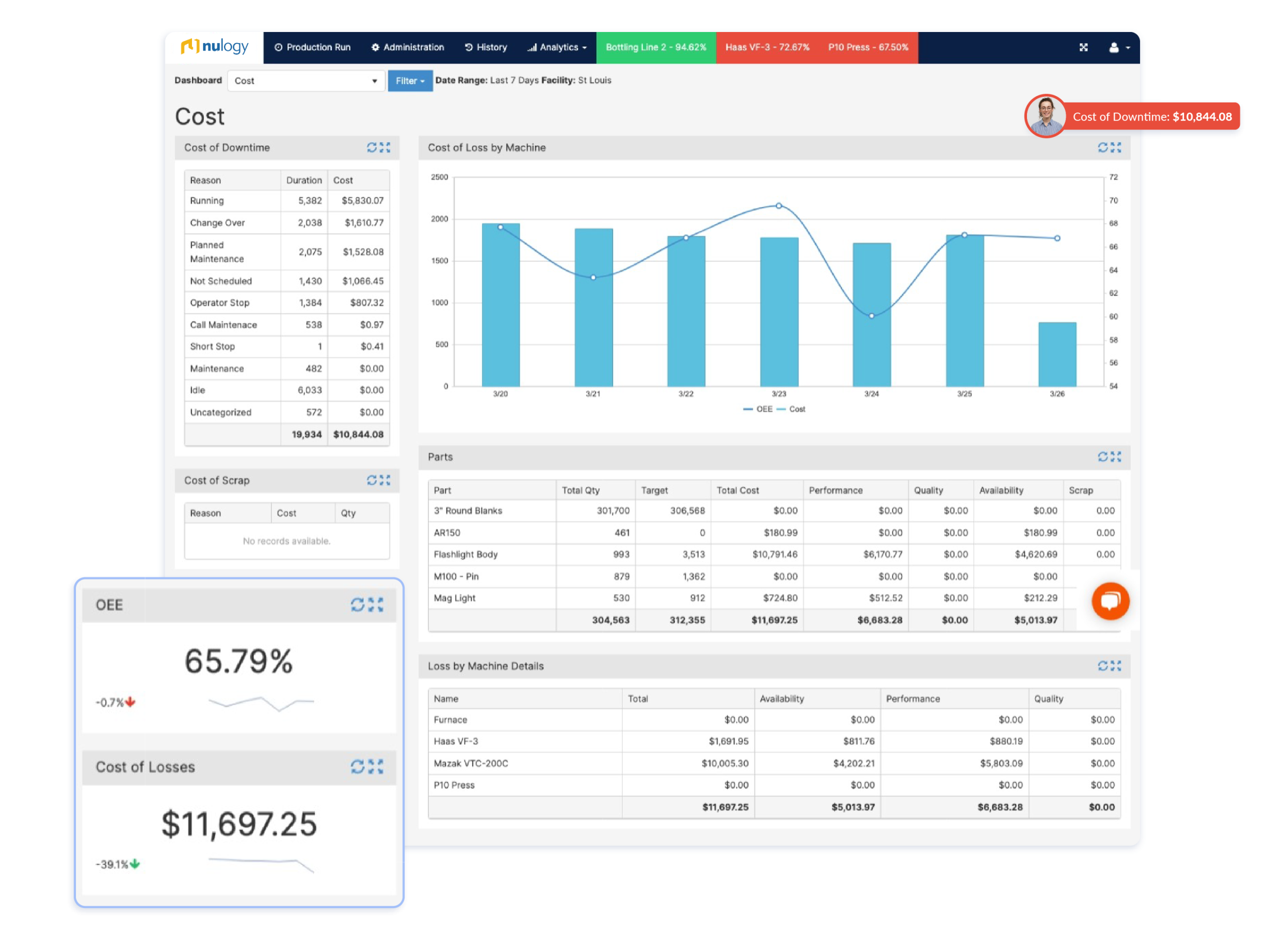
Task: Expand the Cost of Losses widget
Action: (376, 766)
